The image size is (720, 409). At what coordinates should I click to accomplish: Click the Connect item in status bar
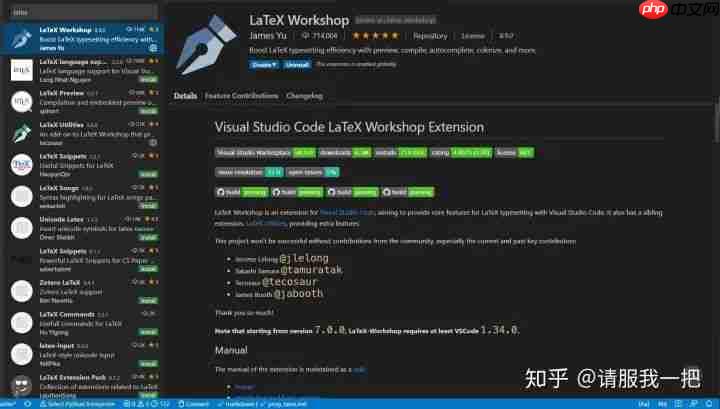click(x=193, y=404)
